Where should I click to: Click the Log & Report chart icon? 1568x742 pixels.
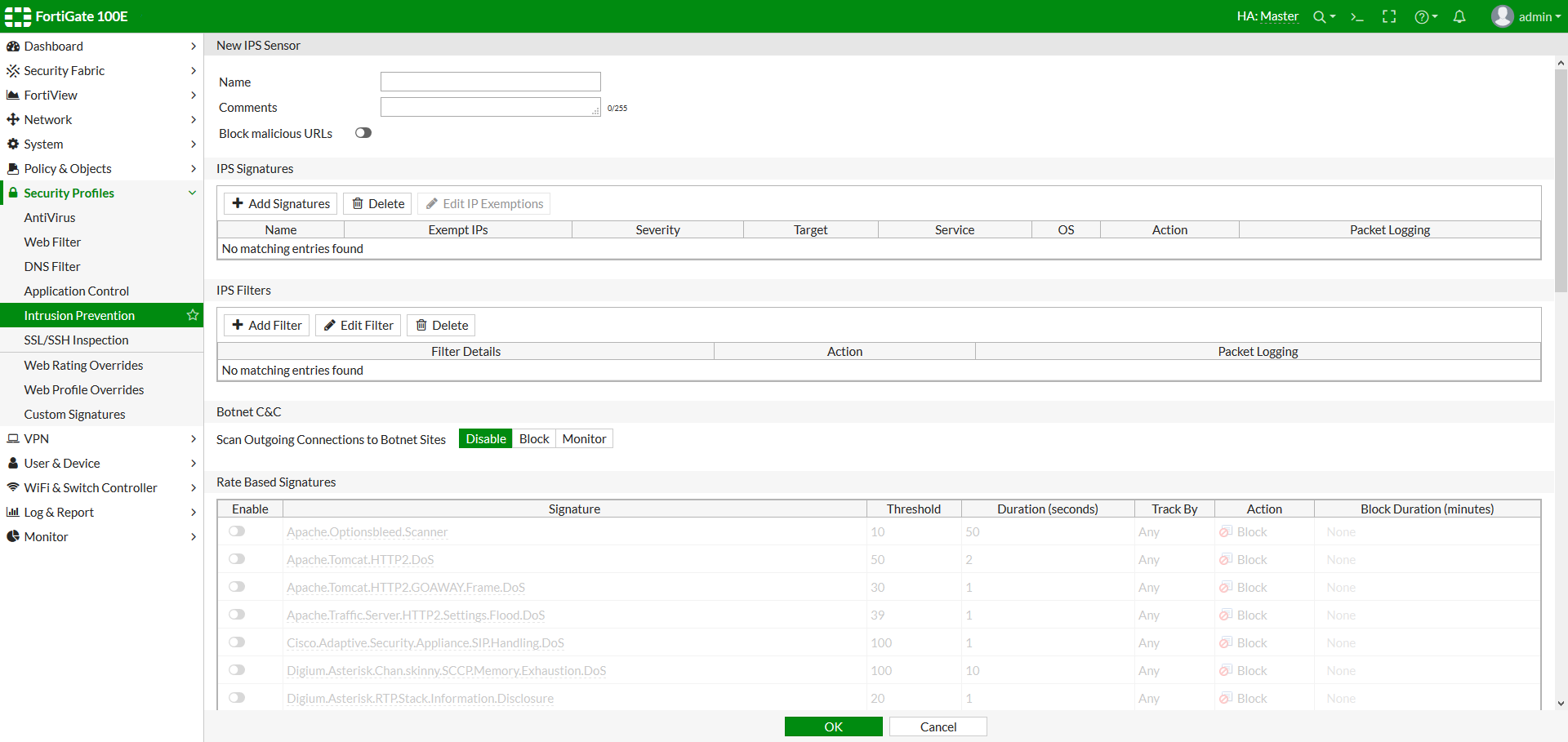13,513
